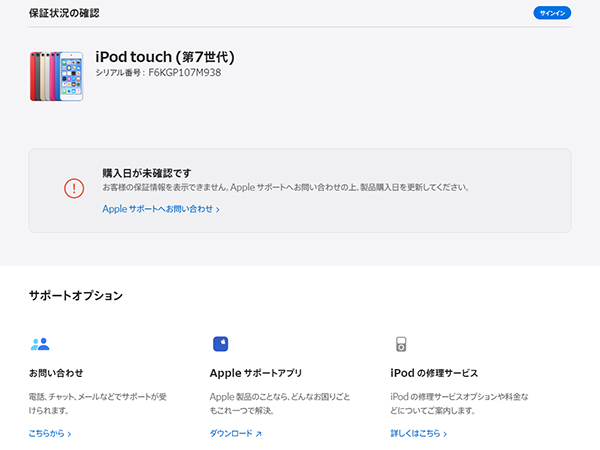Click the iPod repair service icon

point(401,344)
